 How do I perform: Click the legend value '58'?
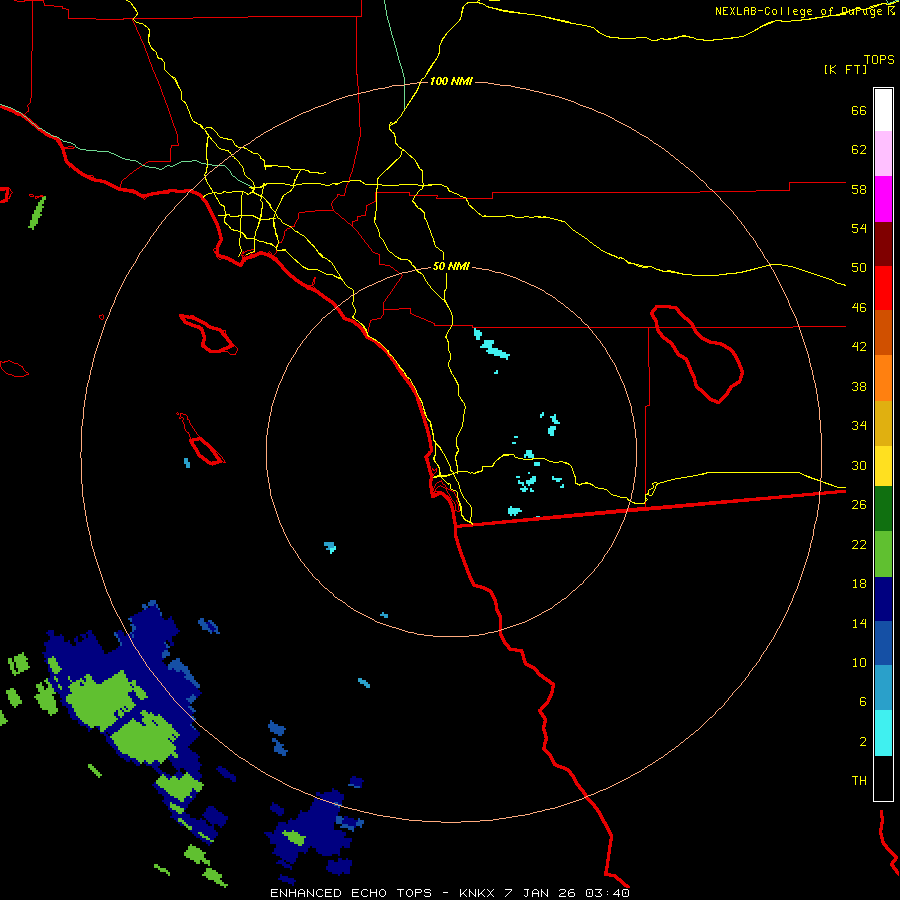pos(859,189)
